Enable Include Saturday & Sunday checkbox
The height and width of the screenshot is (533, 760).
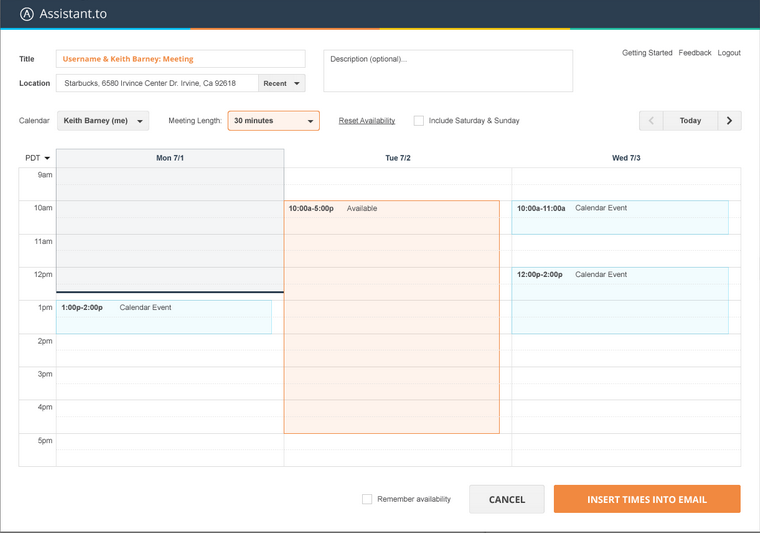tap(419, 121)
